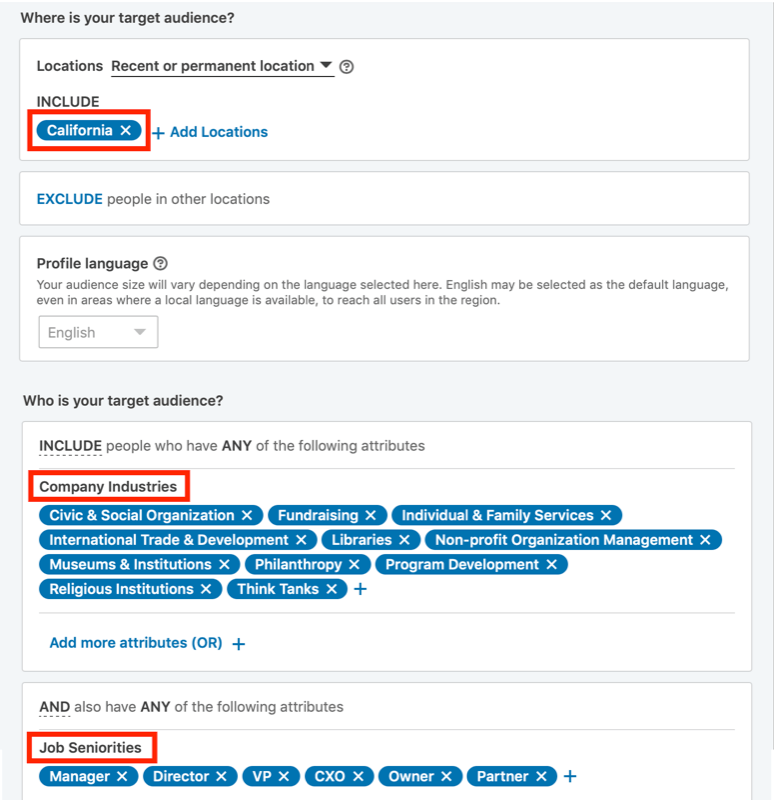Remove the Fundraising industry tag
Viewport: 774px width, 800px height.
tap(370, 515)
